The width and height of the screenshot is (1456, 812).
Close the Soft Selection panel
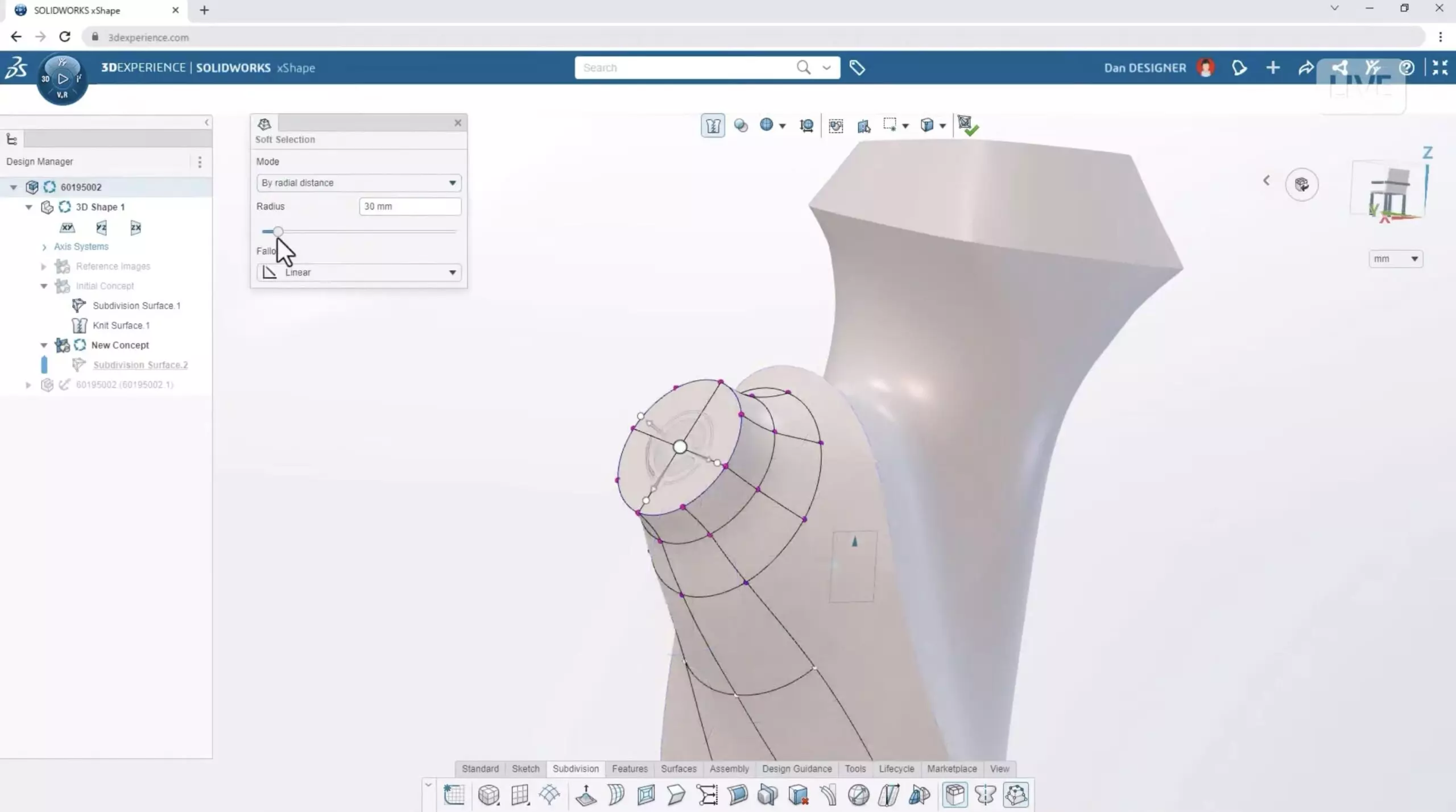coord(458,123)
